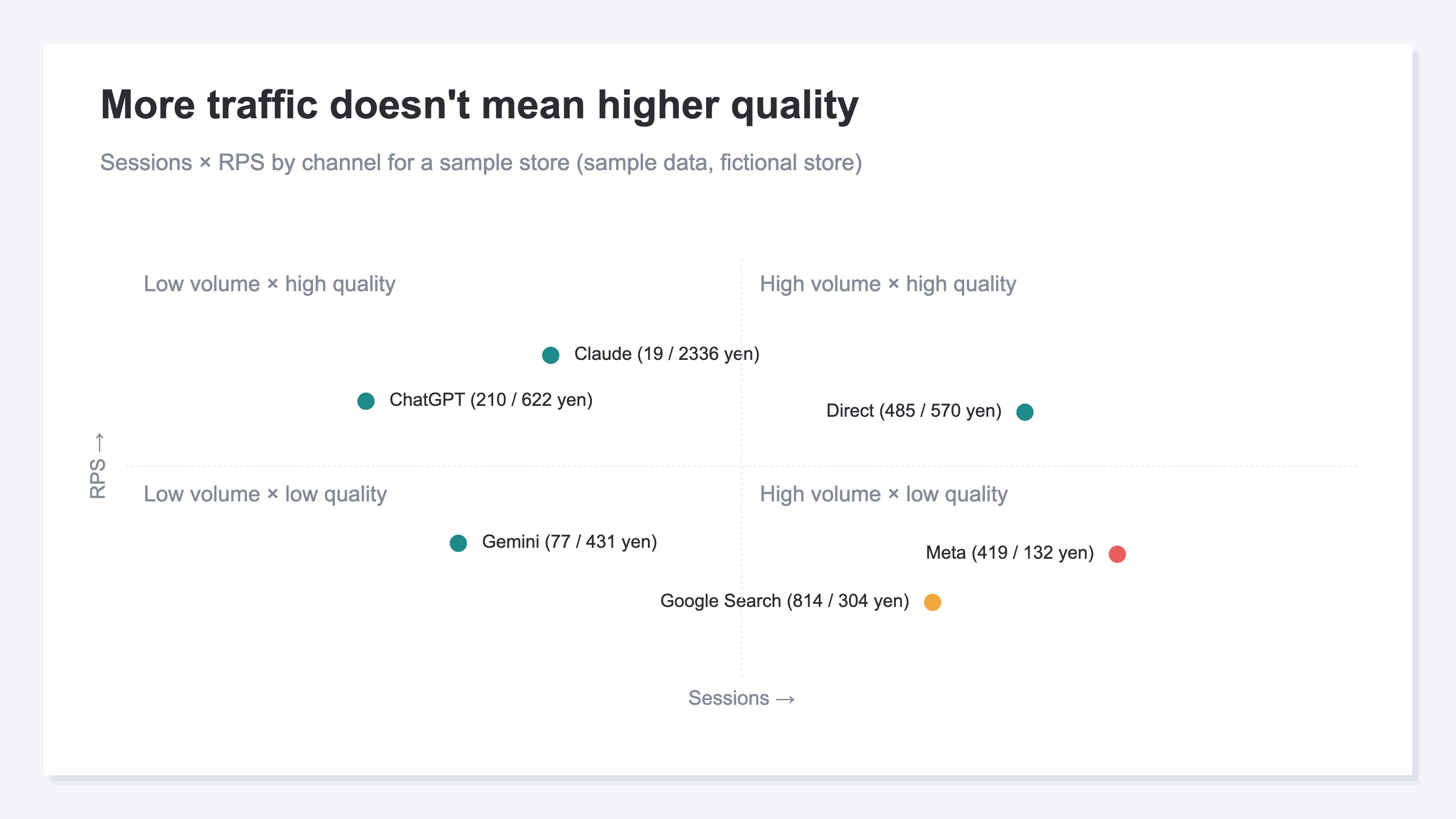Click the Gemini data point dot
The image size is (1456, 819).
point(458,543)
